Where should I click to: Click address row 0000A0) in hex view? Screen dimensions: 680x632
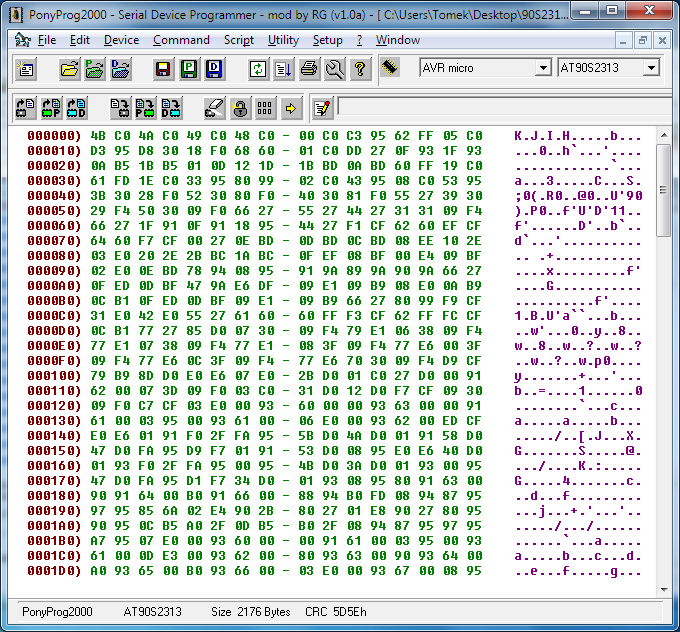(x=54, y=285)
